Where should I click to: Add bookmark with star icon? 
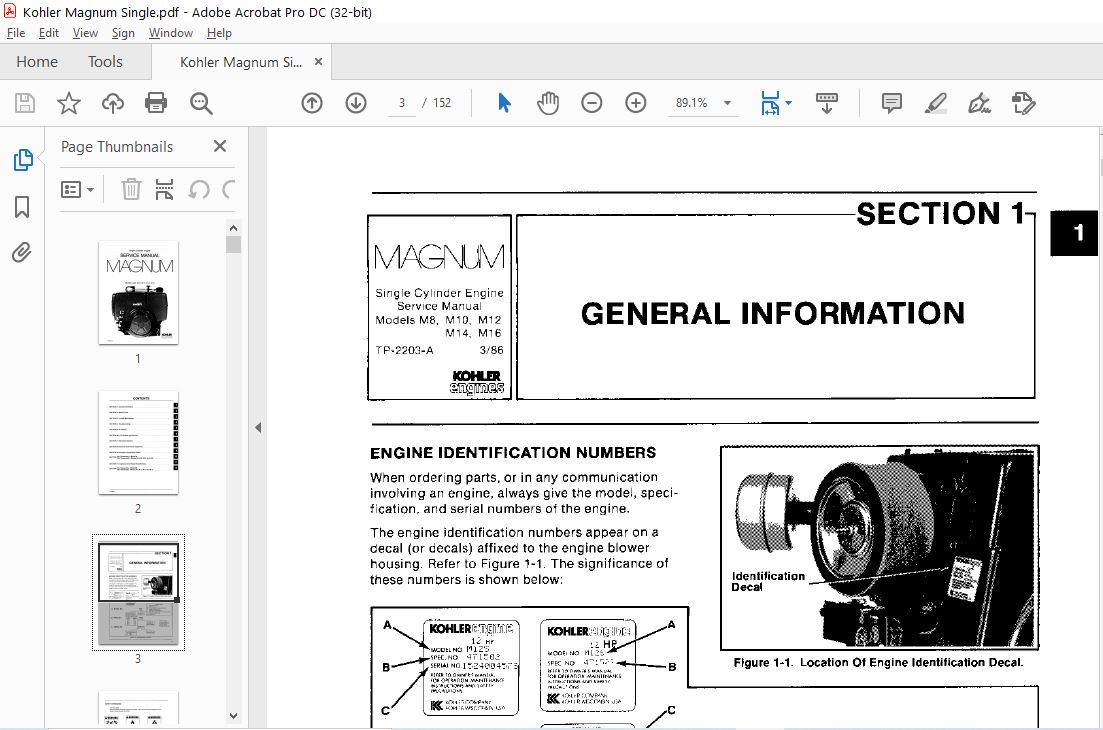click(x=68, y=103)
